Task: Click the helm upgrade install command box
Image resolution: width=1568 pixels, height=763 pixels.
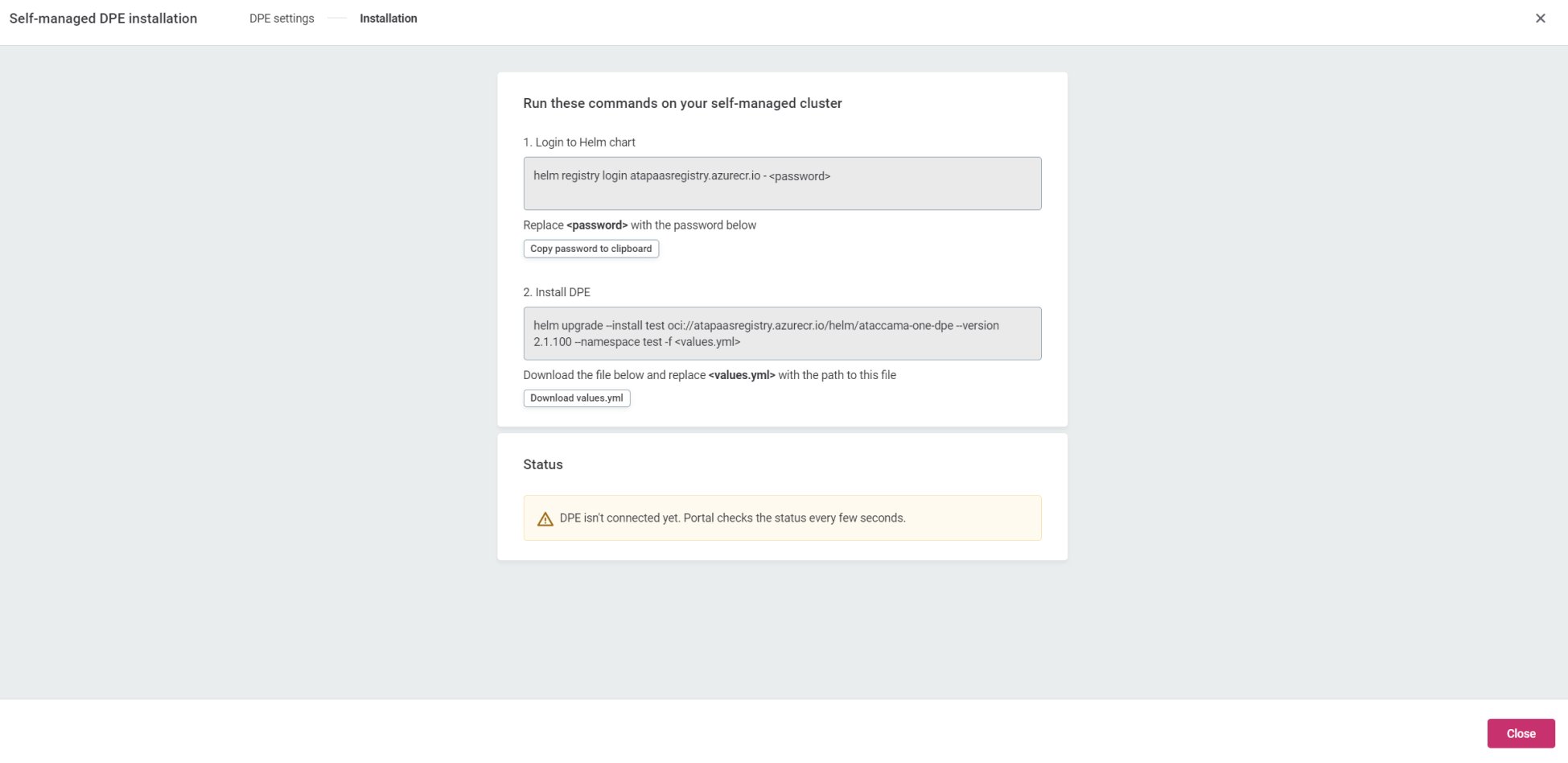Action: pyautogui.click(x=781, y=333)
